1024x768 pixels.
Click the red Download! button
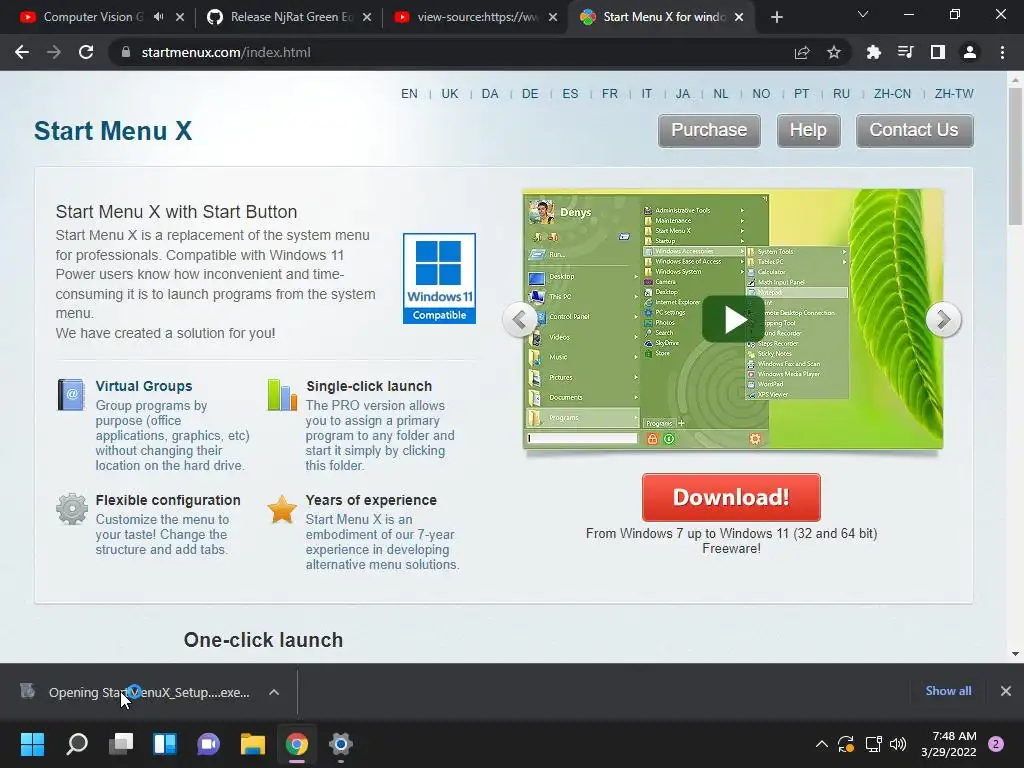[x=731, y=497]
